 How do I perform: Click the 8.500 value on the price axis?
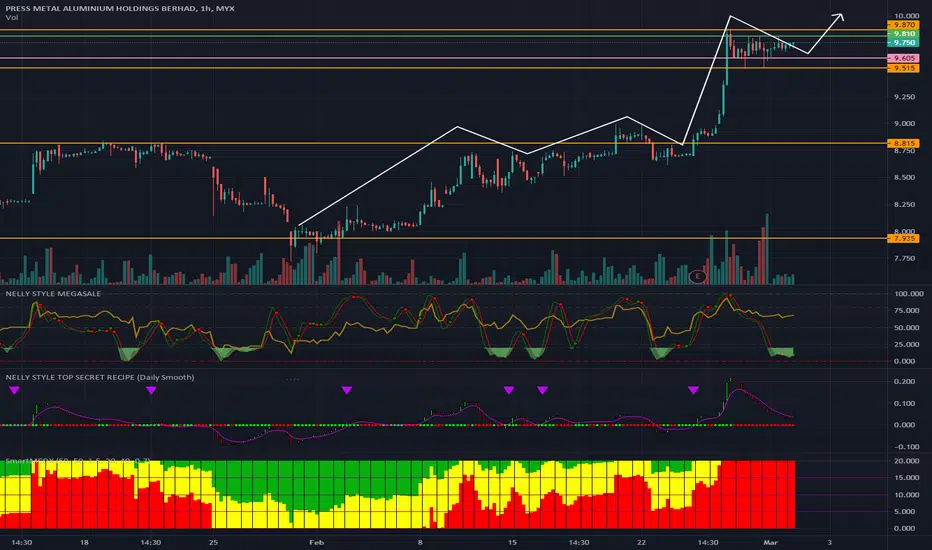click(x=905, y=178)
